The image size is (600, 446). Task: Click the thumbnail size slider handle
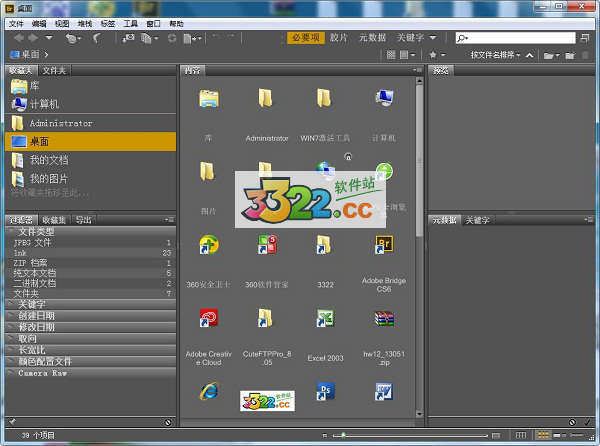343,435
